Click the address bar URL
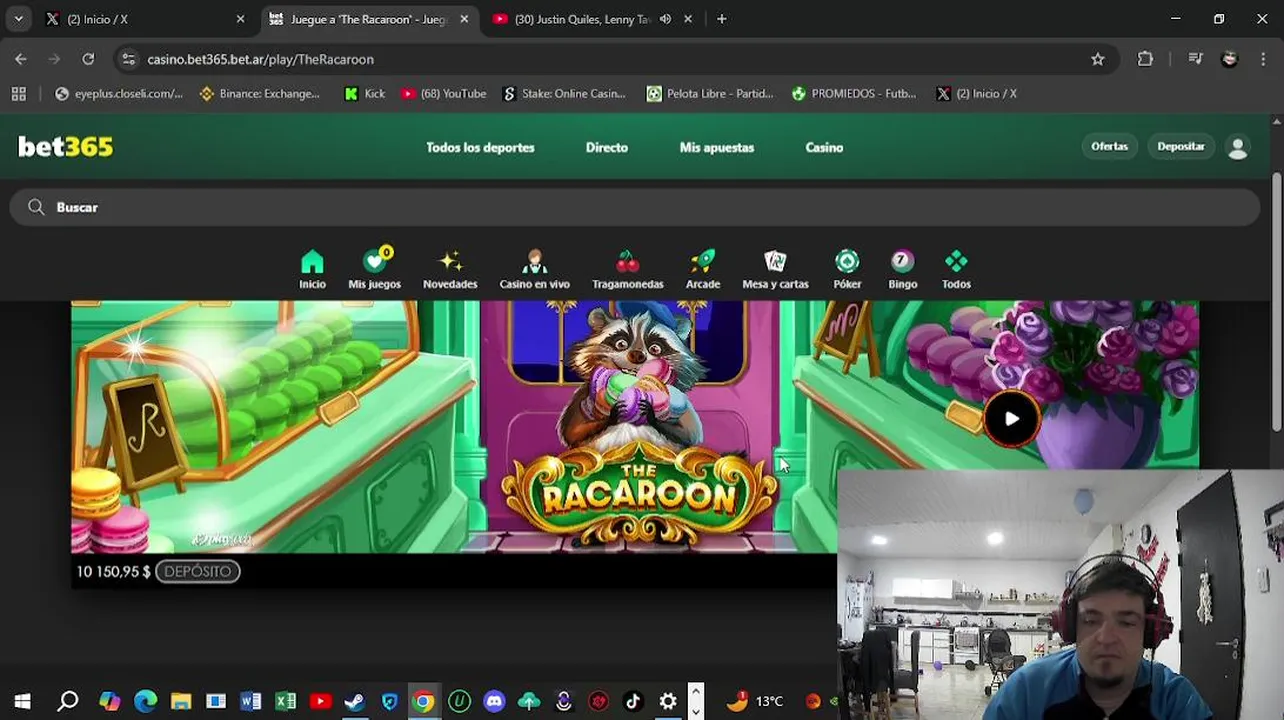 tap(260, 59)
